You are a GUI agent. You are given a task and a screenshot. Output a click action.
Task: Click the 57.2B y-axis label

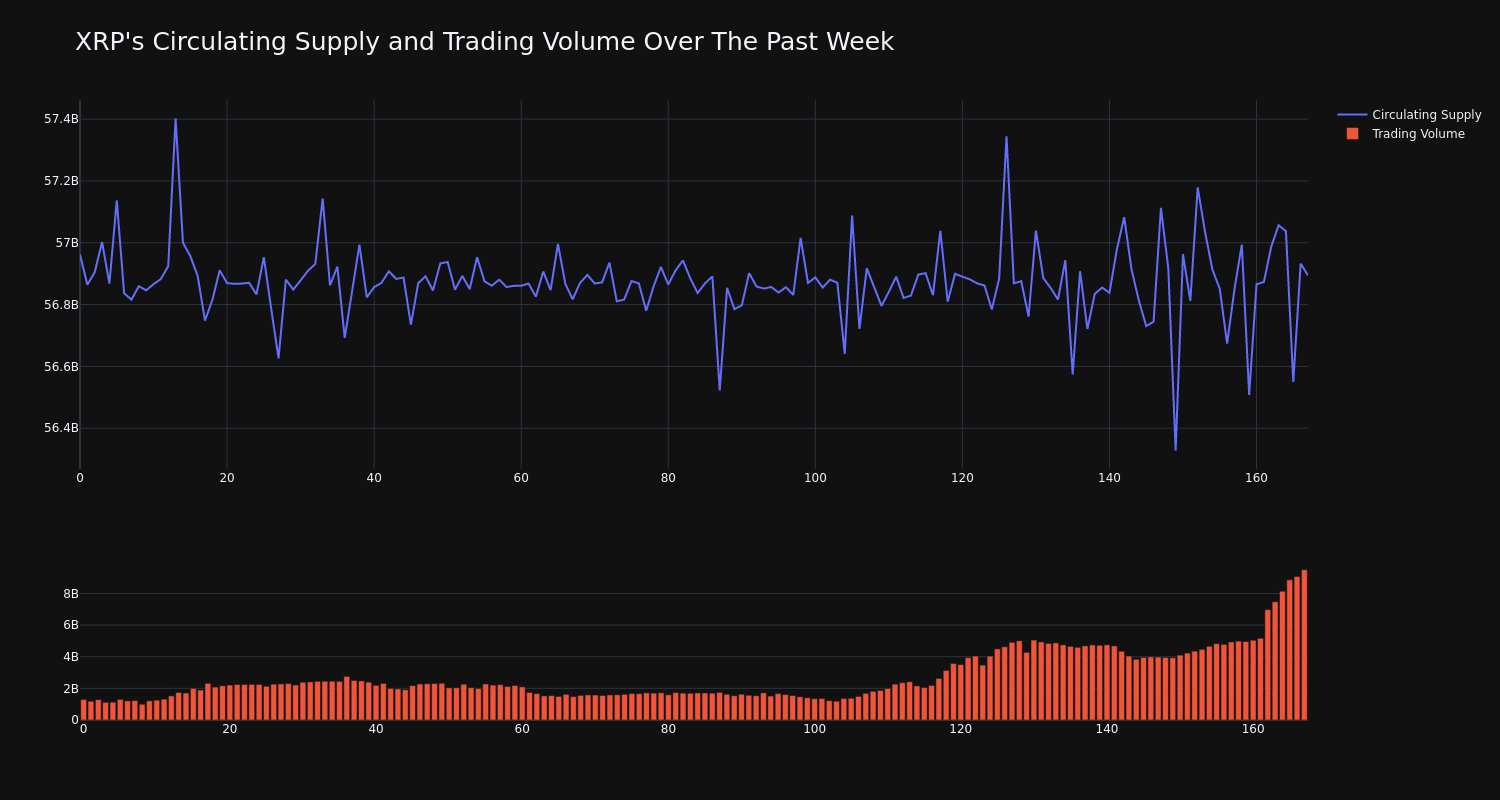pos(61,181)
